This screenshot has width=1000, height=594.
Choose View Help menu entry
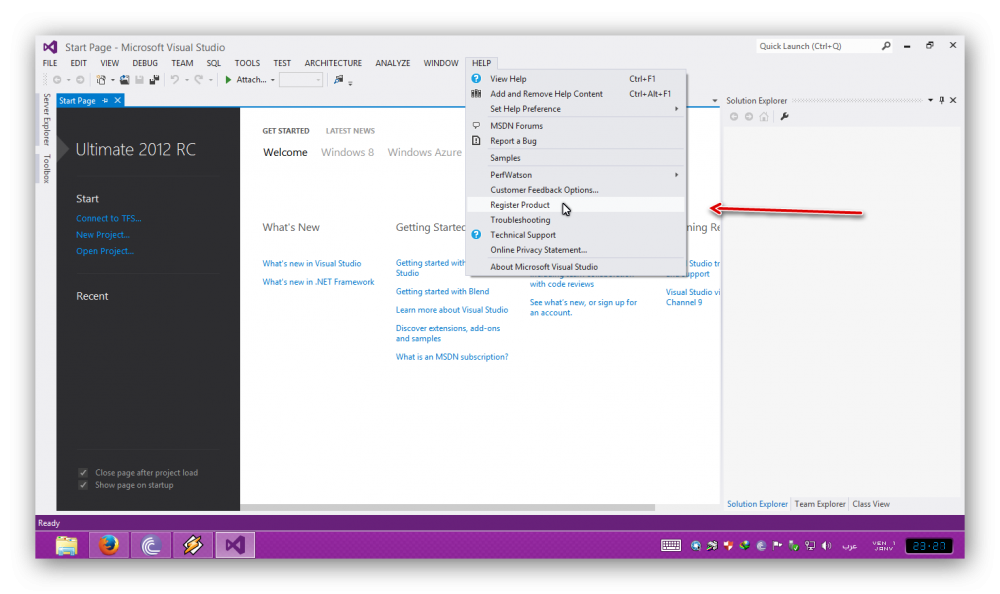click(577, 79)
